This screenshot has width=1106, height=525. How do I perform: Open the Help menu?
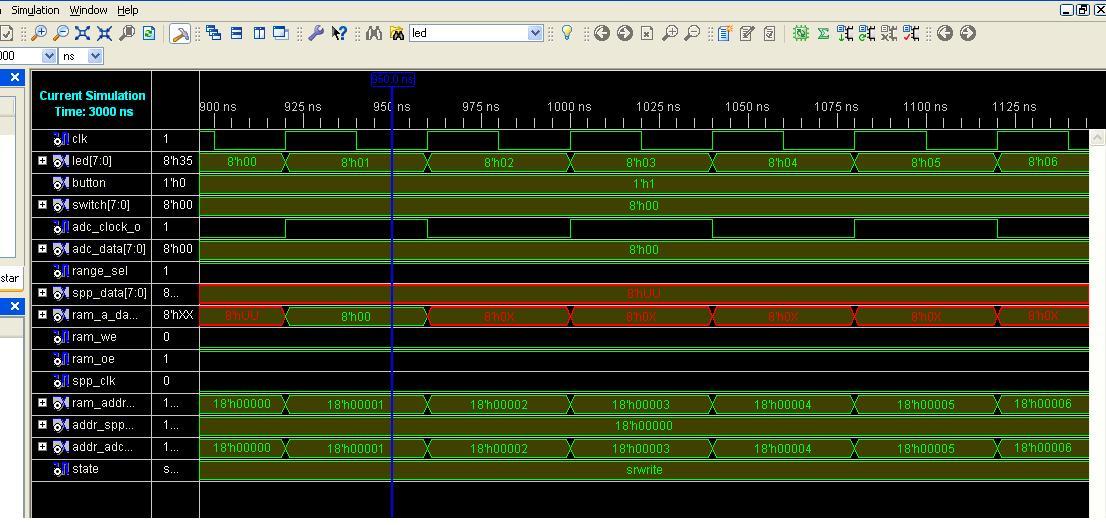coord(128,10)
